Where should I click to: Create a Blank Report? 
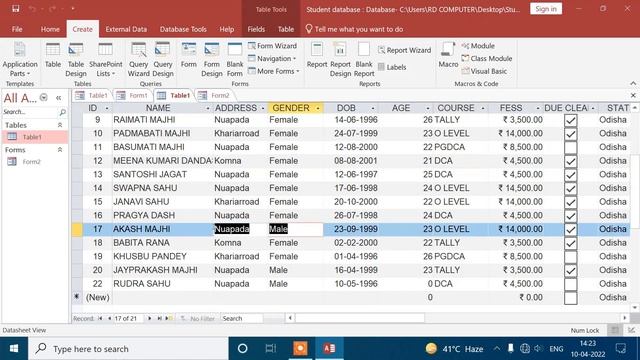[x=364, y=60]
